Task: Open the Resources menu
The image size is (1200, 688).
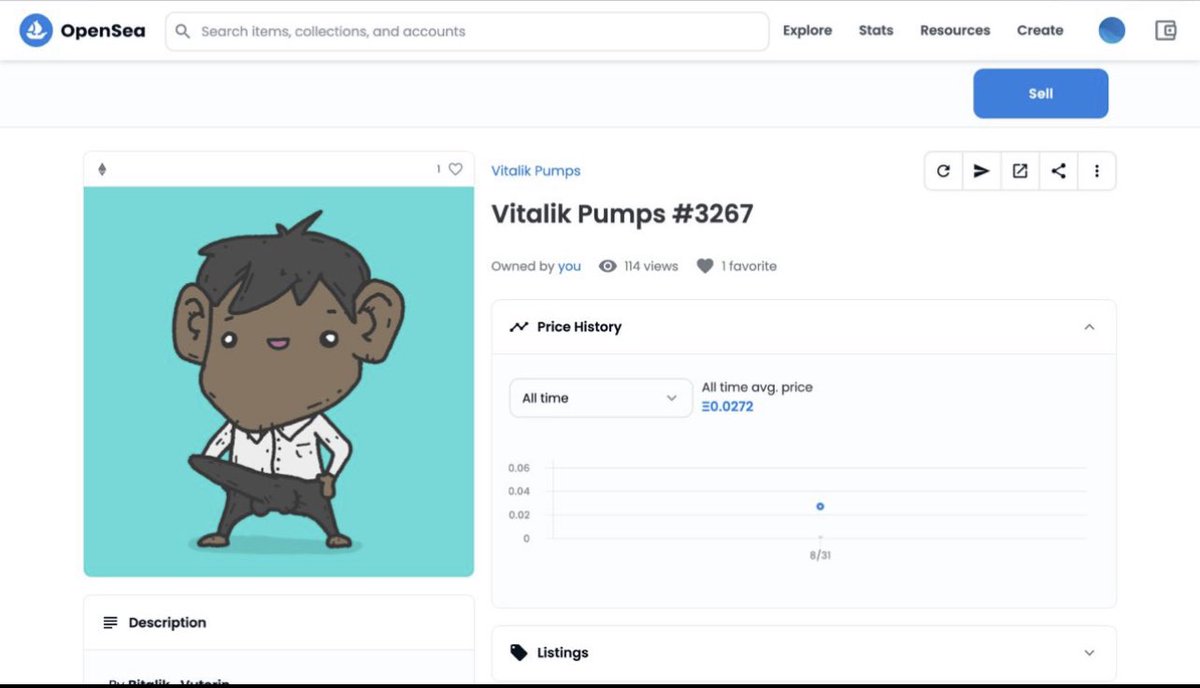Action: point(955,30)
